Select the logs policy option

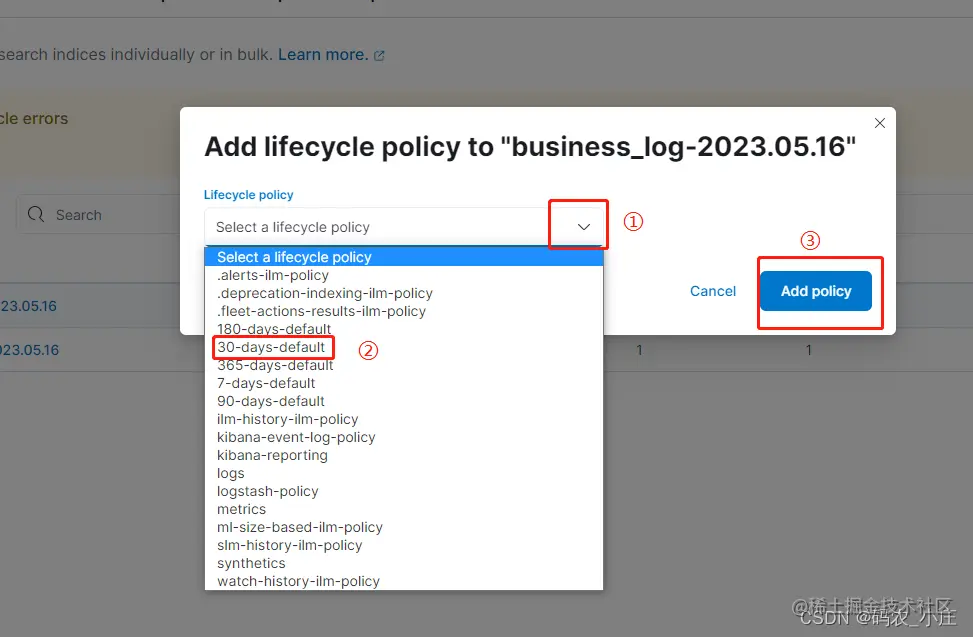[404, 473]
